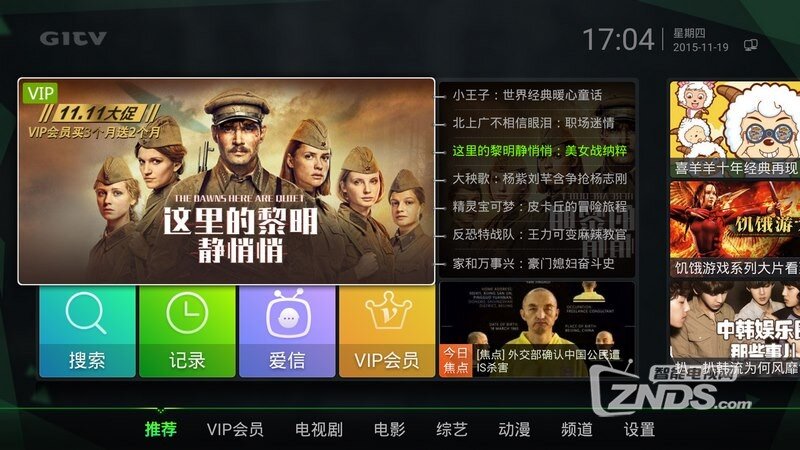Viewport: 800px width, 450px height.
Task: Open the 电影 tab
Action: [x=389, y=429]
